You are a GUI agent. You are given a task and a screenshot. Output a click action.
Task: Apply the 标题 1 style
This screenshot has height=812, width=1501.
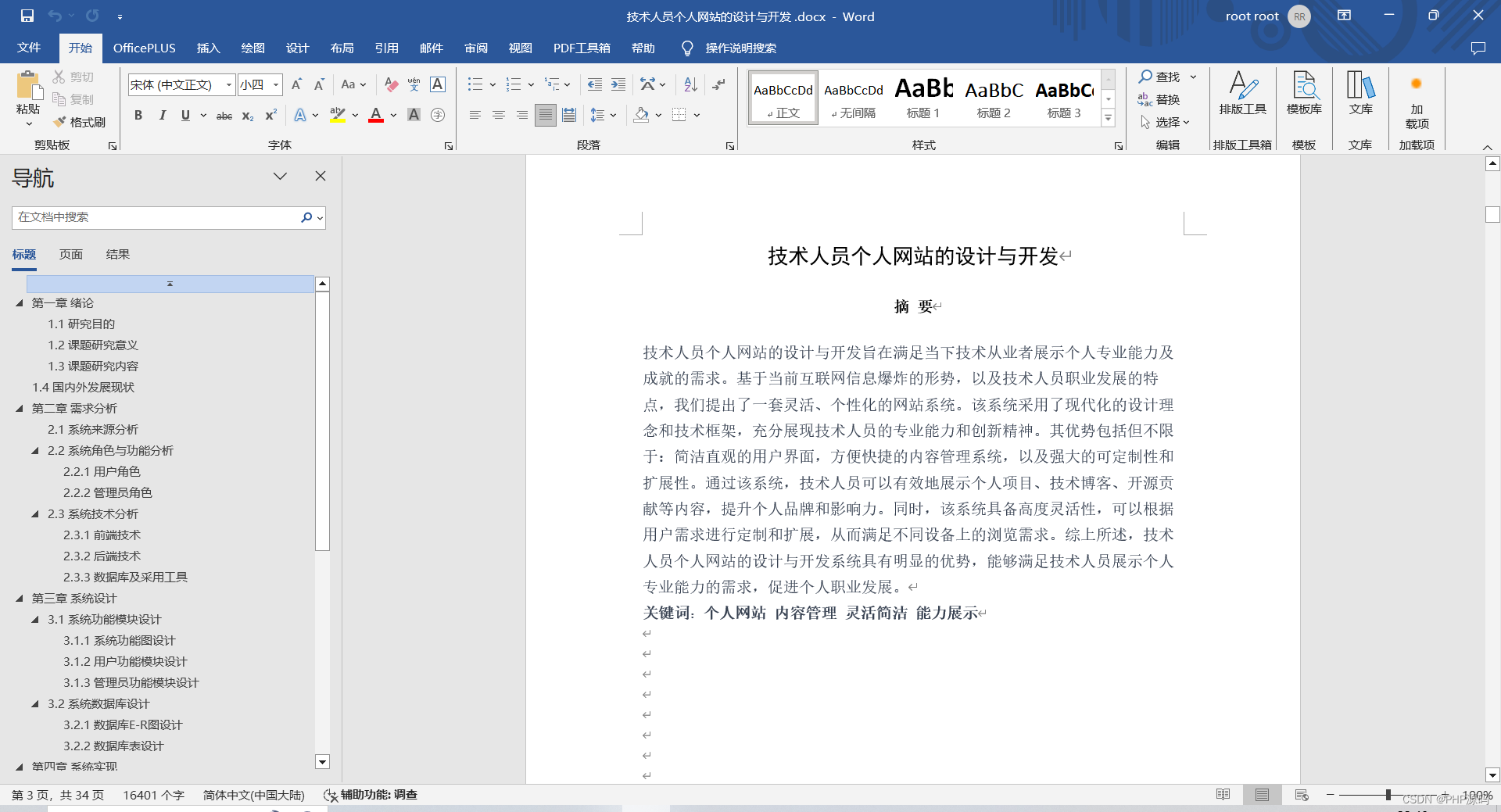pyautogui.click(x=923, y=97)
